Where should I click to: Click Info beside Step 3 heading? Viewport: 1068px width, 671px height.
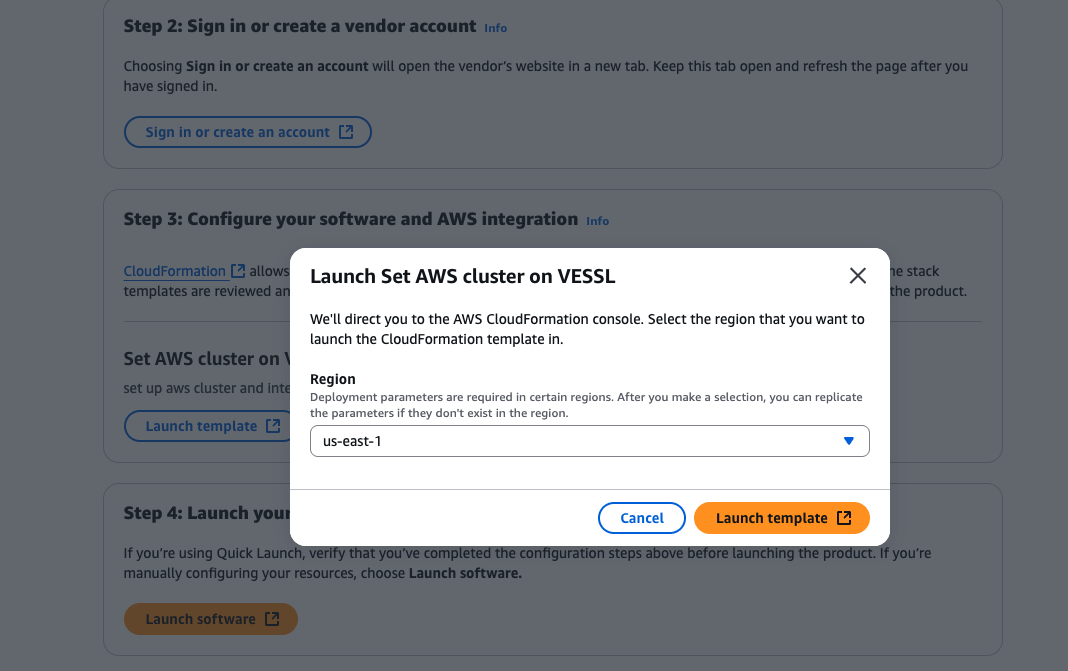(x=597, y=221)
